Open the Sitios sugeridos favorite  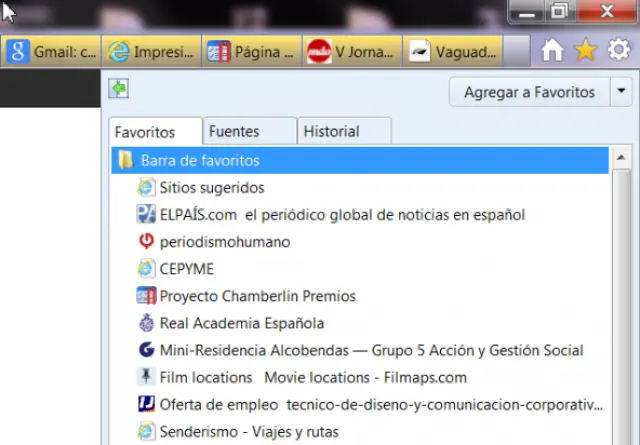click(x=211, y=187)
